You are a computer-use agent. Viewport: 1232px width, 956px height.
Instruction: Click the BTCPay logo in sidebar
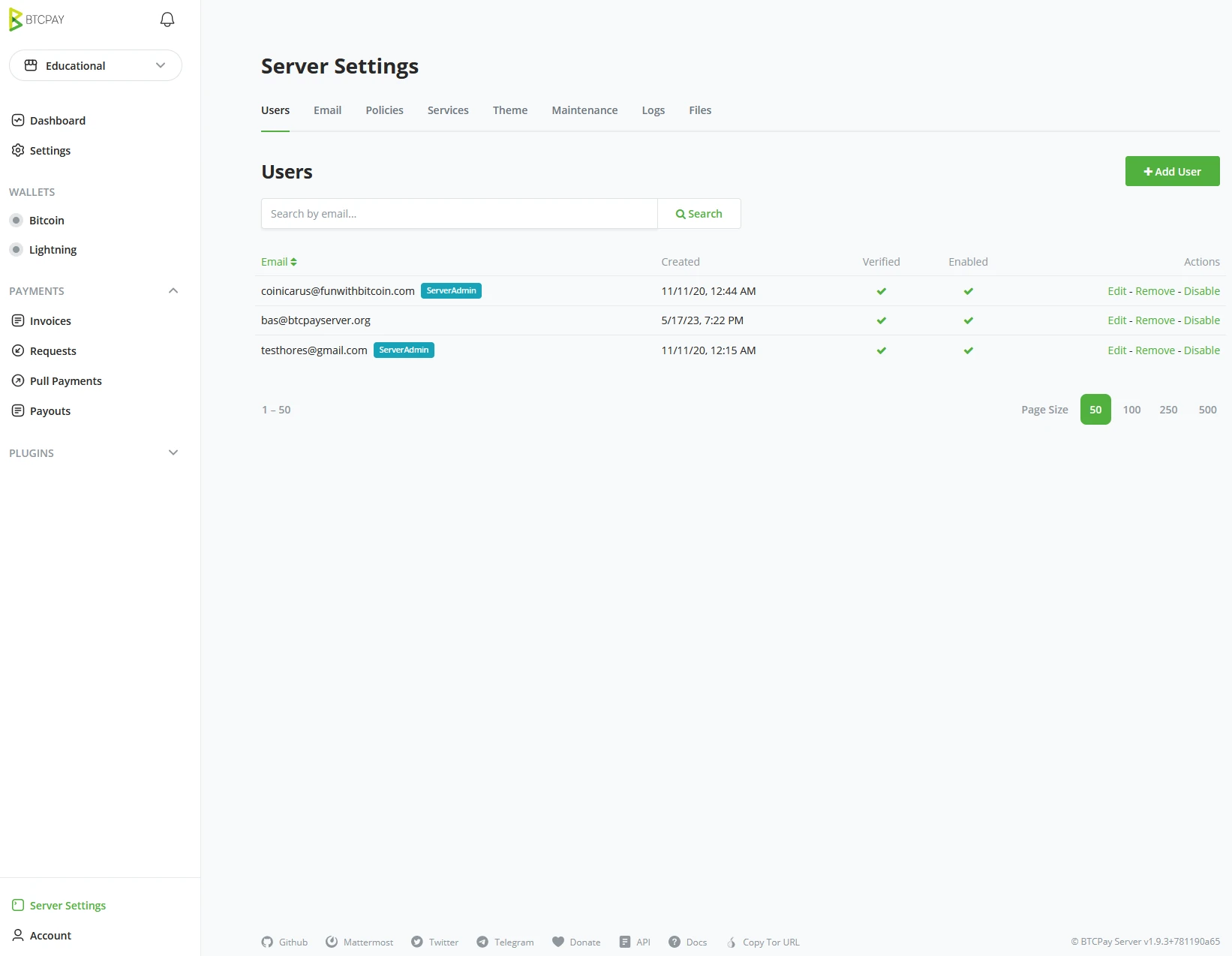tap(37, 20)
